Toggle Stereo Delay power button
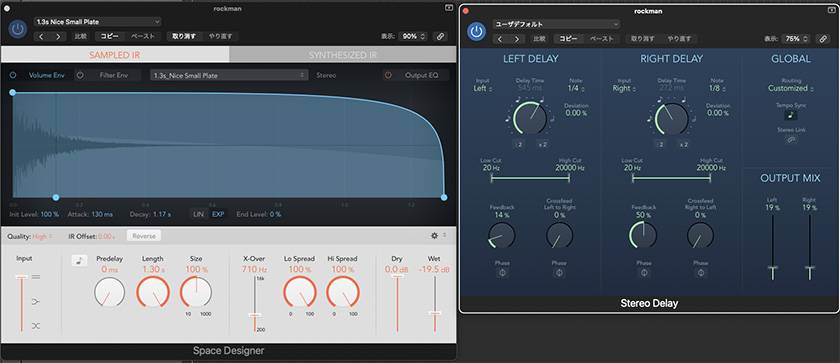Screen dimensions: 840x363 point(476,31)
